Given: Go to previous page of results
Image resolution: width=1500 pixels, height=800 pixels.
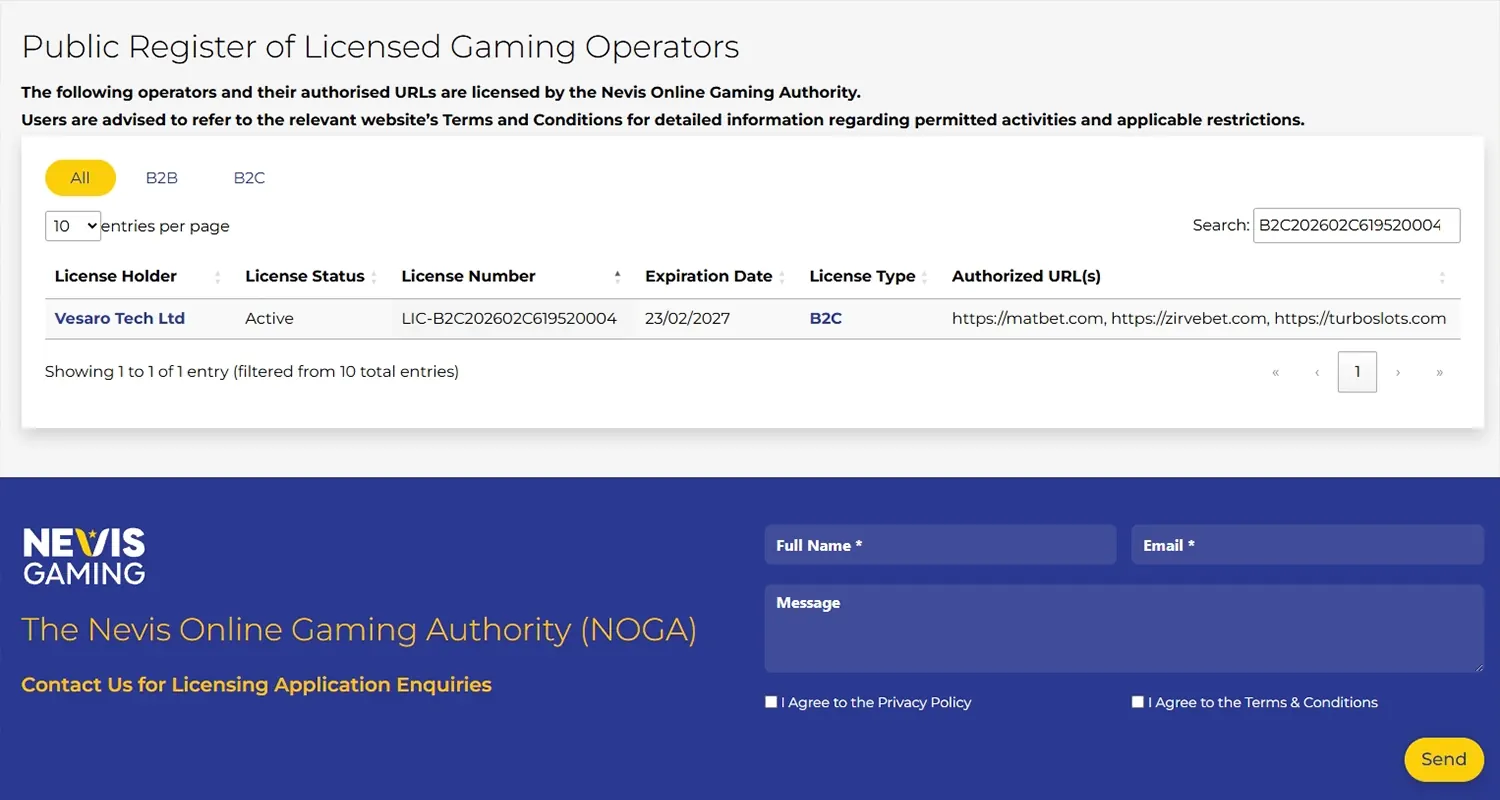Looking at the screenshot, I should pyautogui.click(x=1317, y=372).
